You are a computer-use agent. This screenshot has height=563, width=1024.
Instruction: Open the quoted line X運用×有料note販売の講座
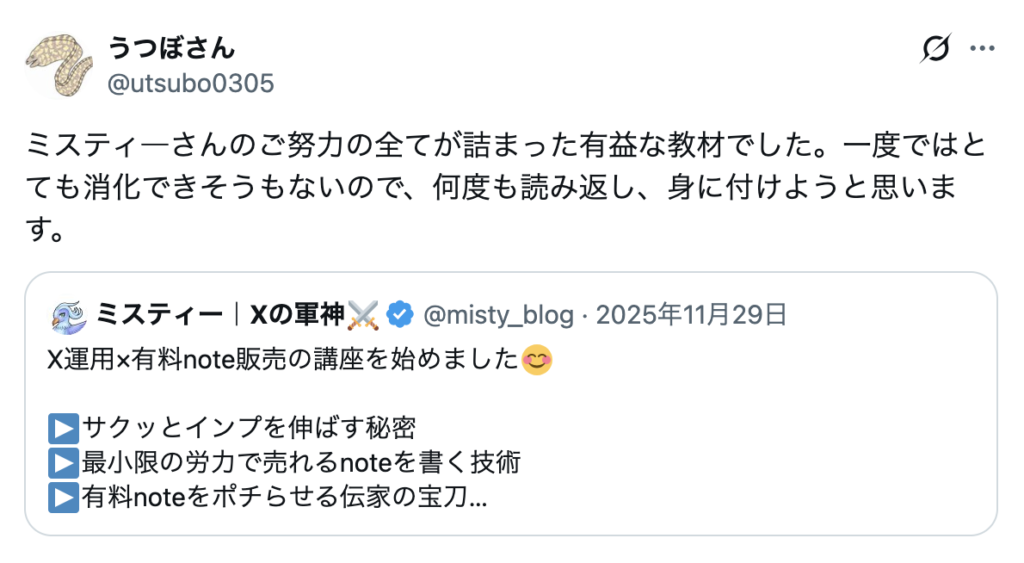[x=284, y=359]
